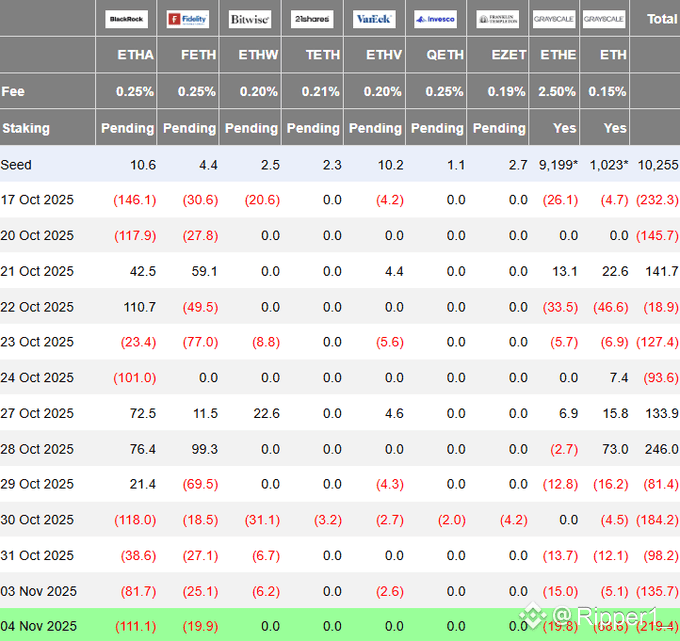680x641 pixels.
Task: Click the 27 Oct 2025 date
Action: coord(37,413)
